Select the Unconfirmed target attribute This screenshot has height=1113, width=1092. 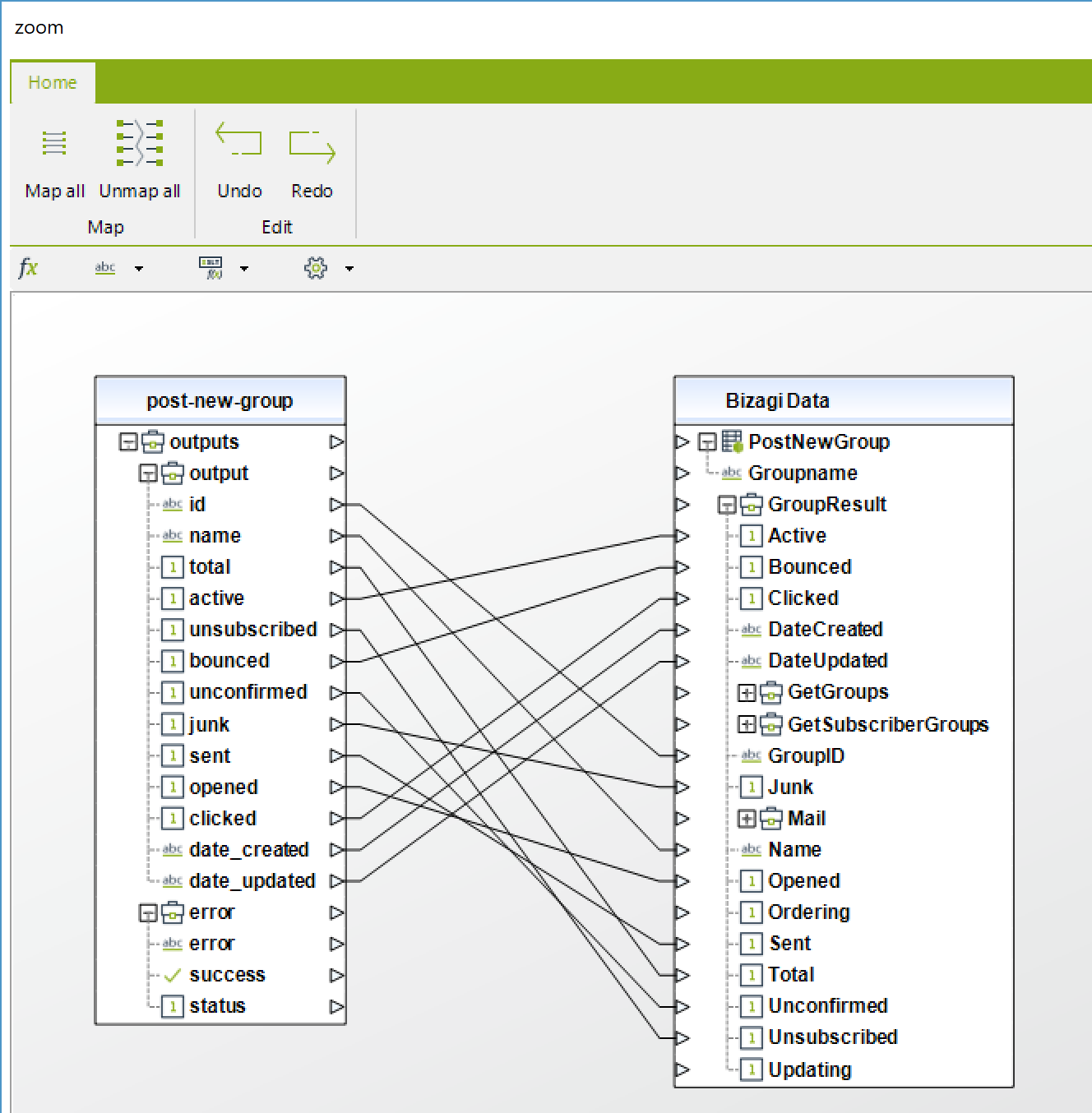[x=828, y=1006]
